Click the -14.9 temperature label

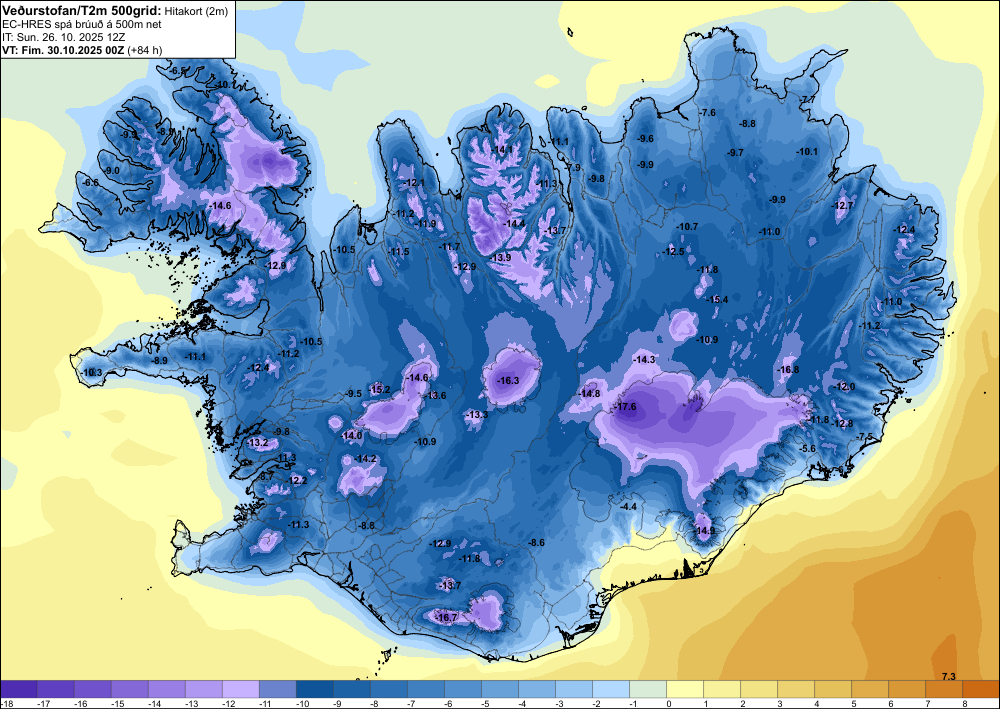[x=704, y=530]
